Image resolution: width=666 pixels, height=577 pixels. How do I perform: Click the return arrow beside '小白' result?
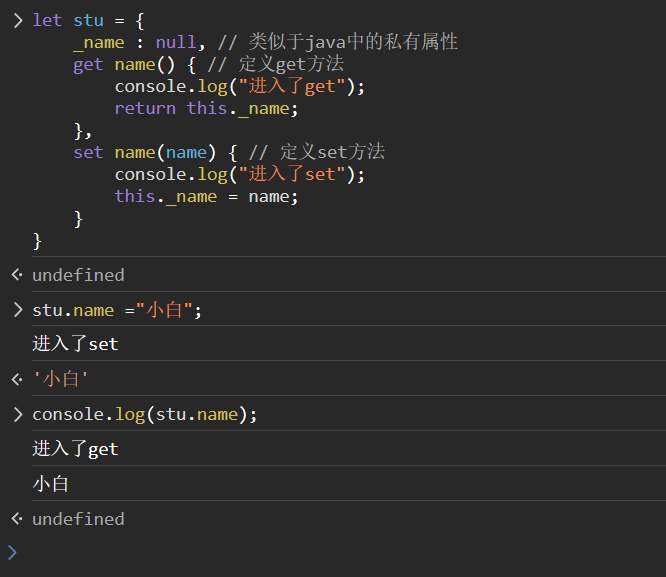tap(16, 379)
